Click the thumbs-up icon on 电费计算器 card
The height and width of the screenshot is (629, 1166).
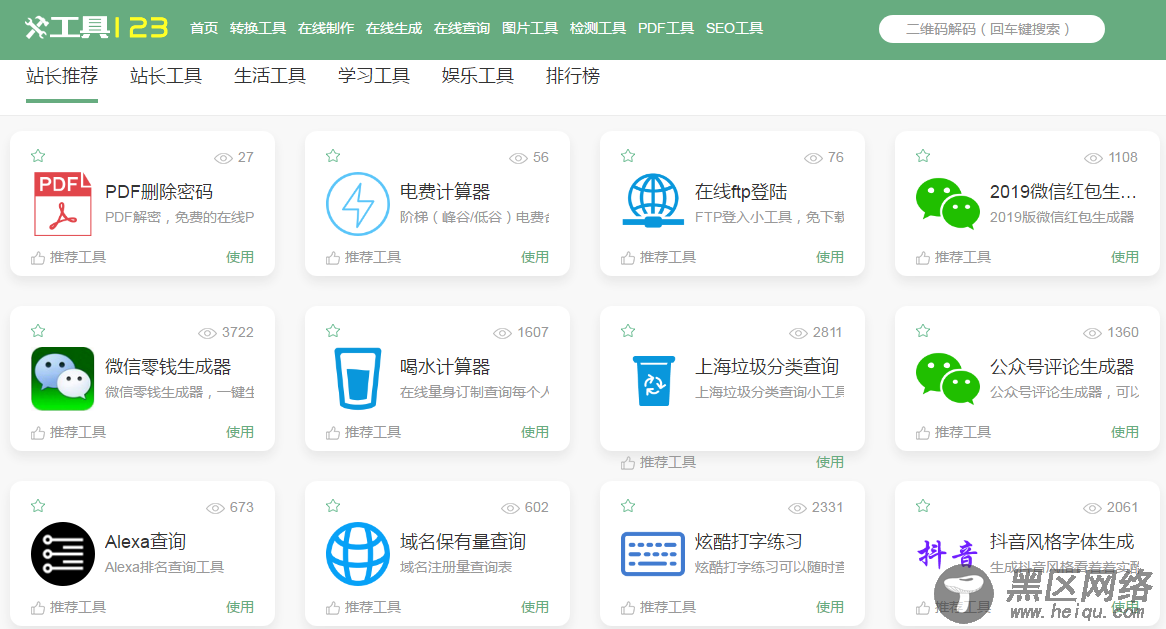pos(332,258)
